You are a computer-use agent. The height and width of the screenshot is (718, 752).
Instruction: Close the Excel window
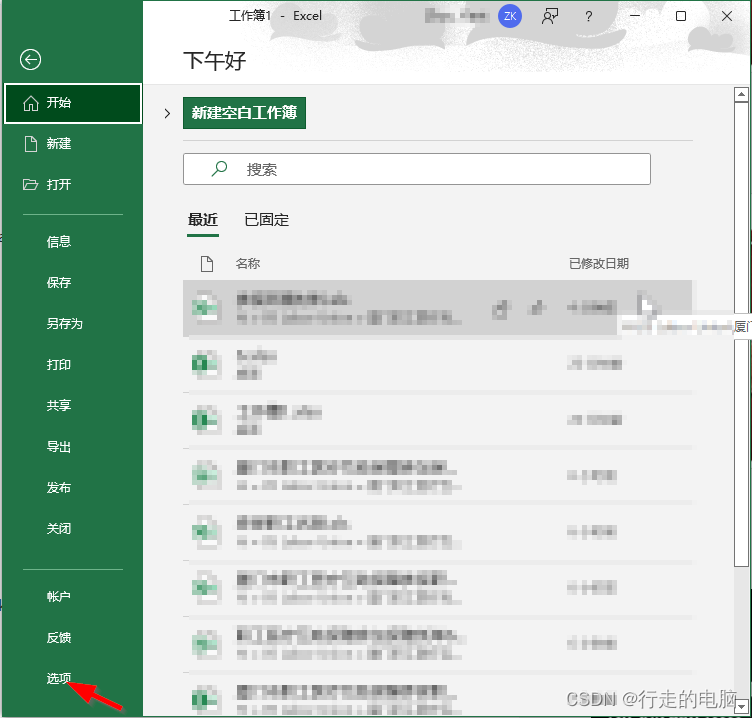point(727,16)
